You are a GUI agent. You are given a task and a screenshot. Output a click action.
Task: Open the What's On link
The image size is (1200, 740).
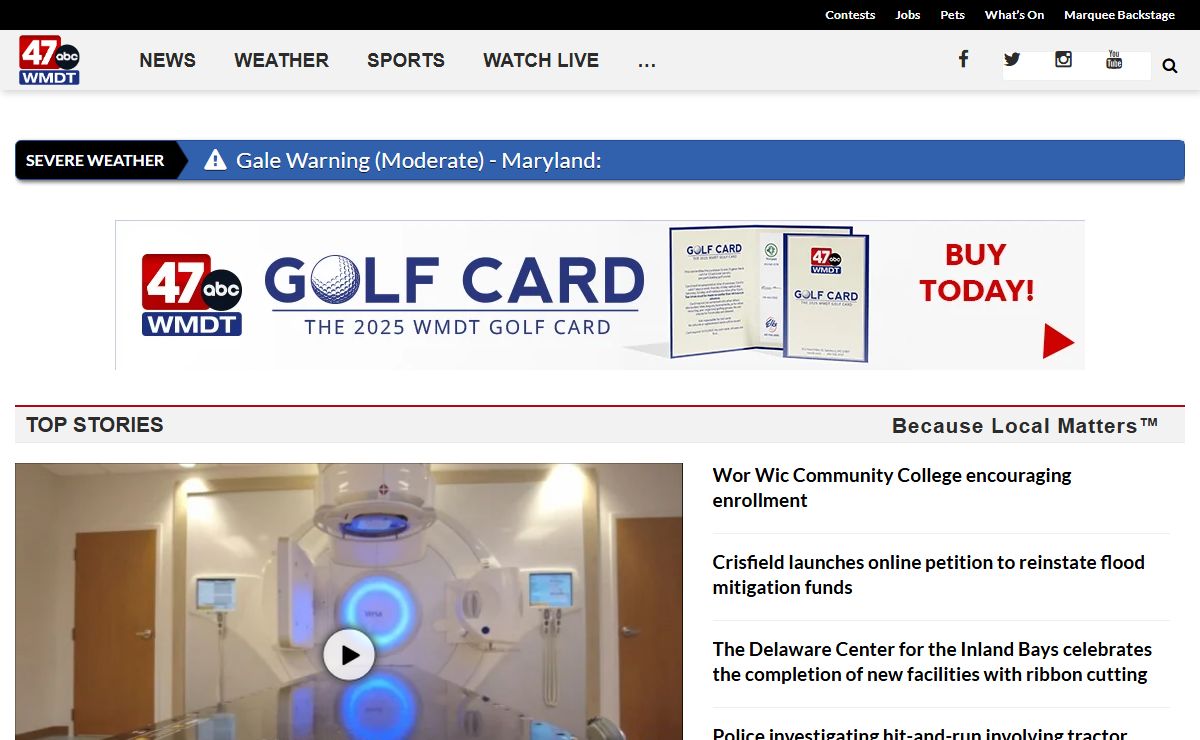coord(1014,15)
